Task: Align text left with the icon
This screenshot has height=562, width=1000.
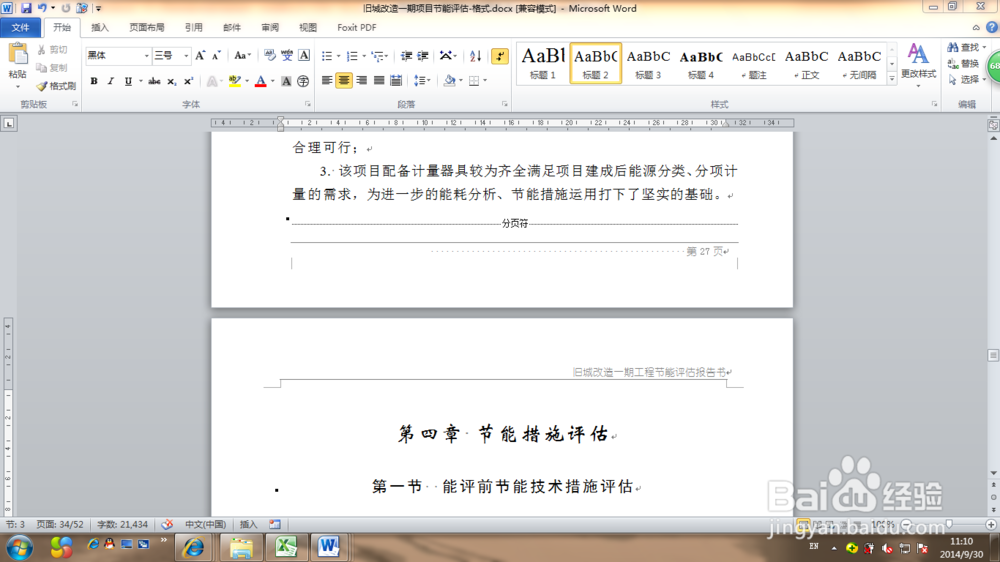Action: (x=327, y=80)
